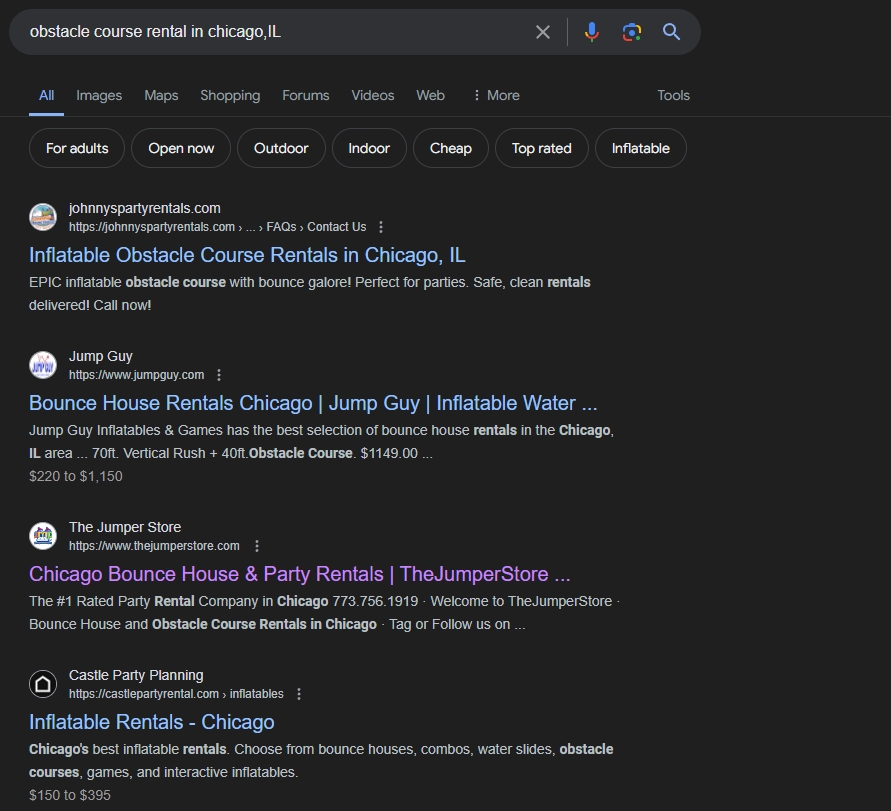
Task: Apply the Outdoor filter chip
Action: pyautogui.click(x=281, y=148)
